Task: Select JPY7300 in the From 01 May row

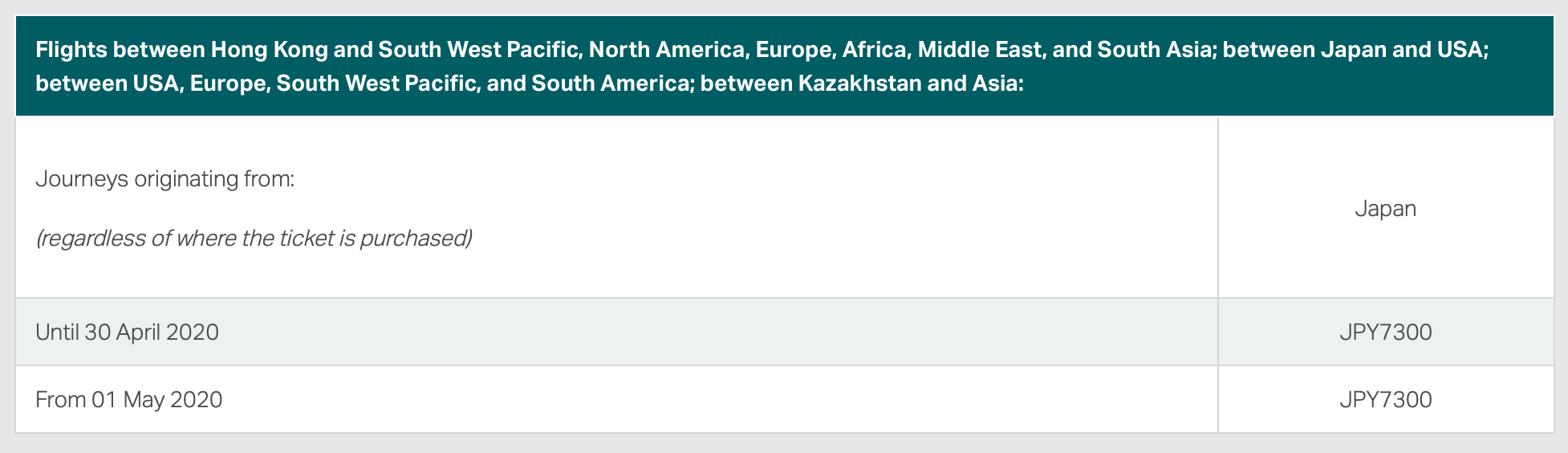Action: click(1385, 400)
